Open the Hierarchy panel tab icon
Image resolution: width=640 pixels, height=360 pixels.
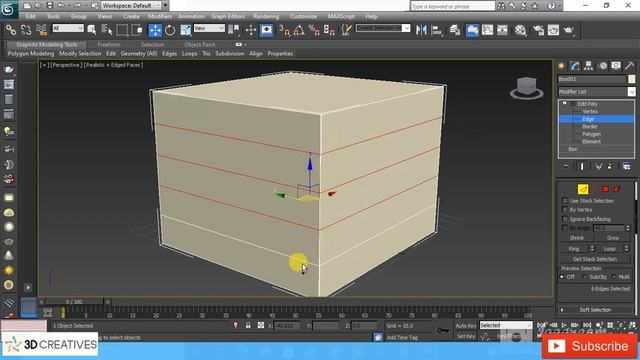(589, 66)
